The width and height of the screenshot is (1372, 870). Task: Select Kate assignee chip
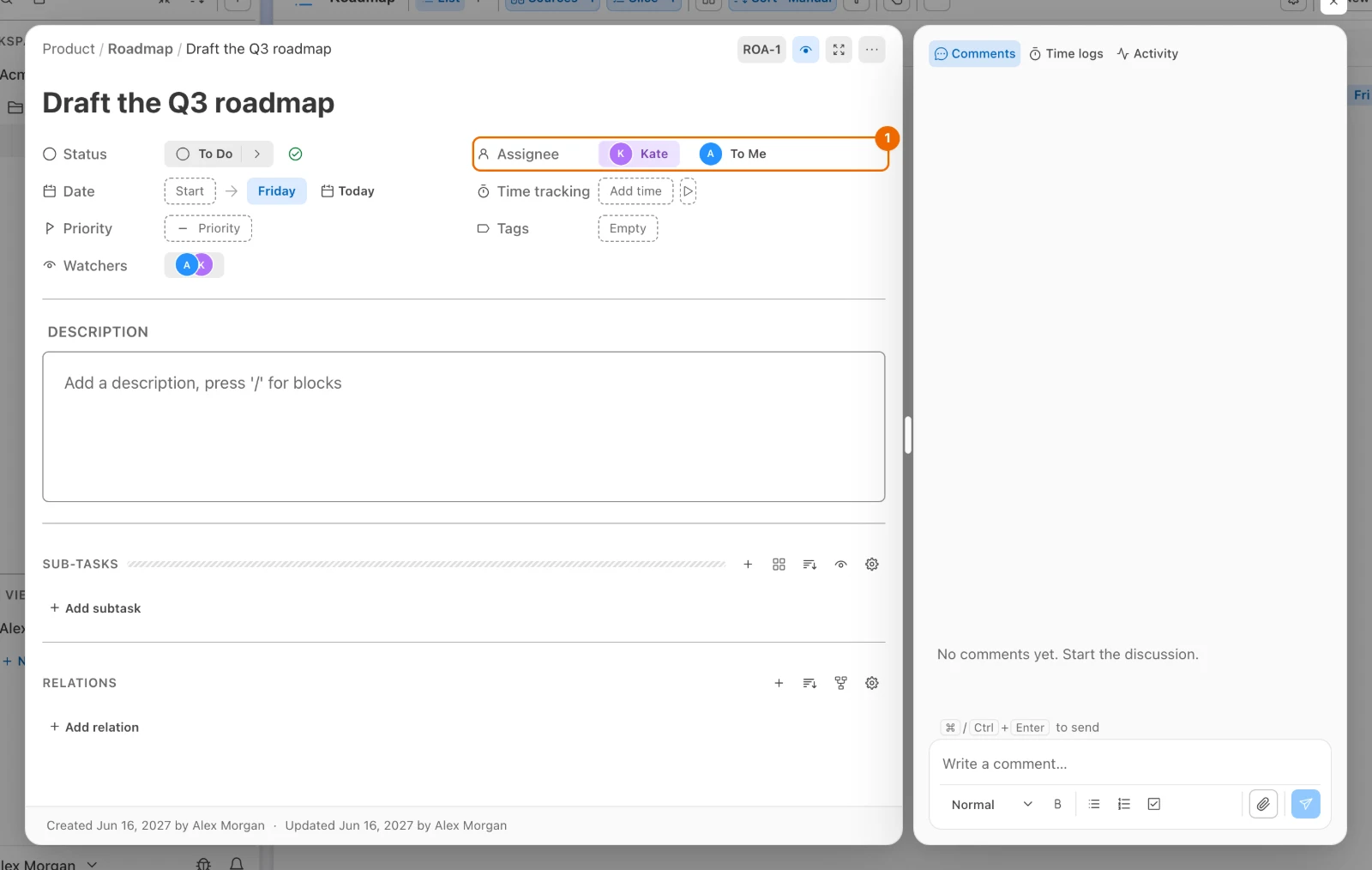click(639, 154)
